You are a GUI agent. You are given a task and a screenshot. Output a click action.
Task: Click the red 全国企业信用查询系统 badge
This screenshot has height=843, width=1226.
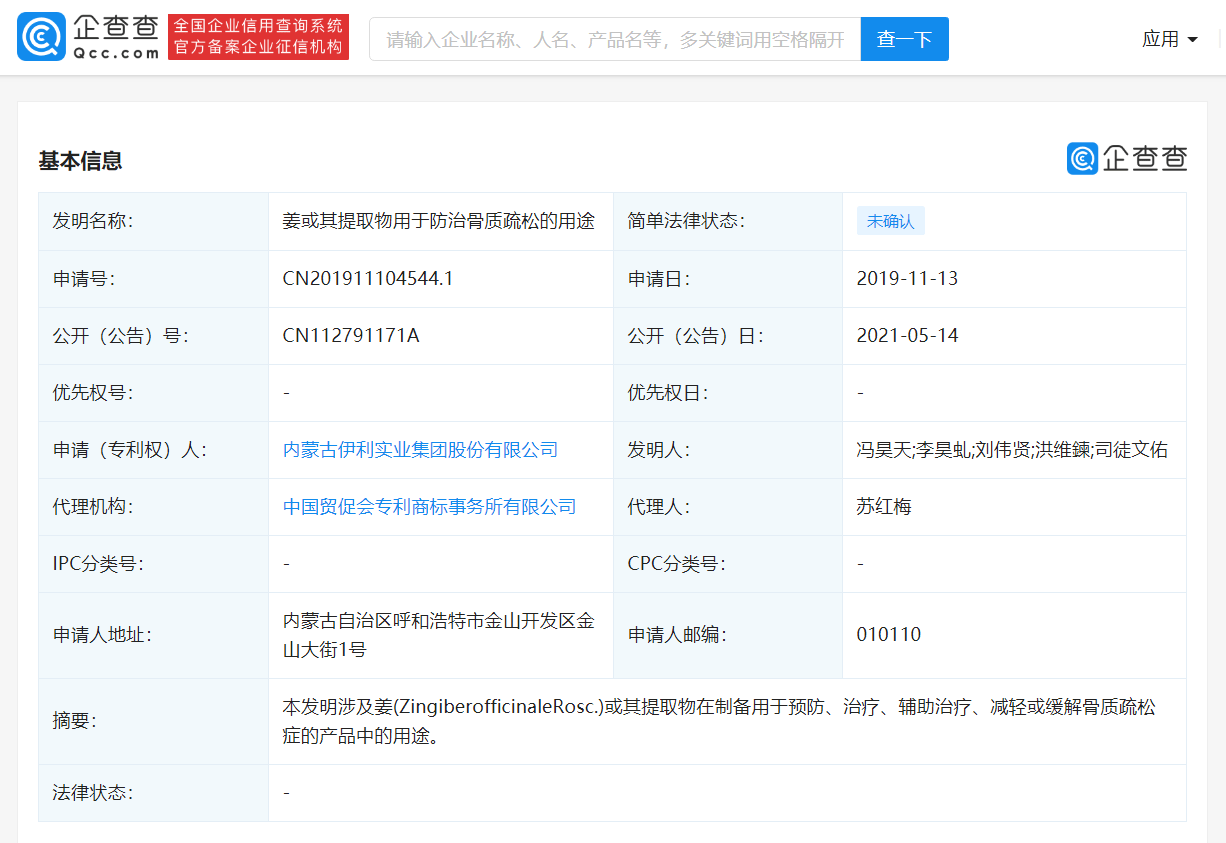click(x=258, y=37)
